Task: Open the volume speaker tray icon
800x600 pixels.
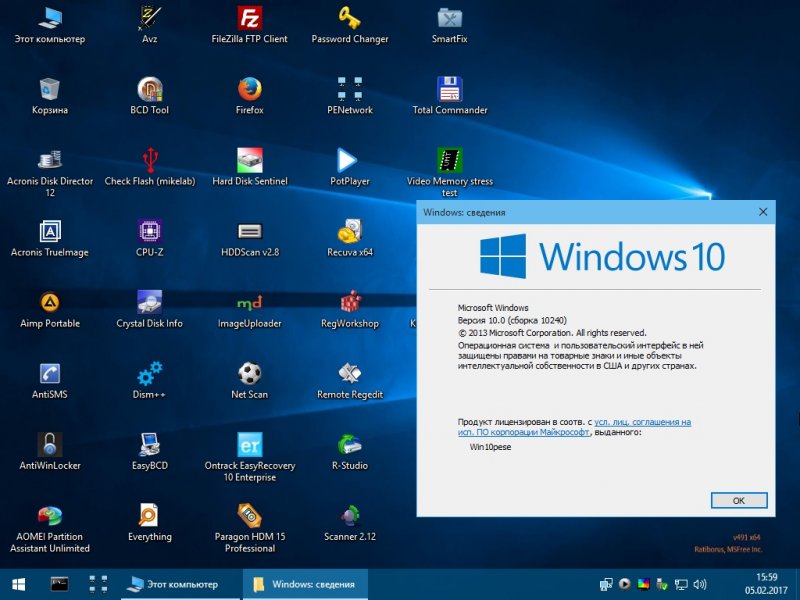Action: 700,584
